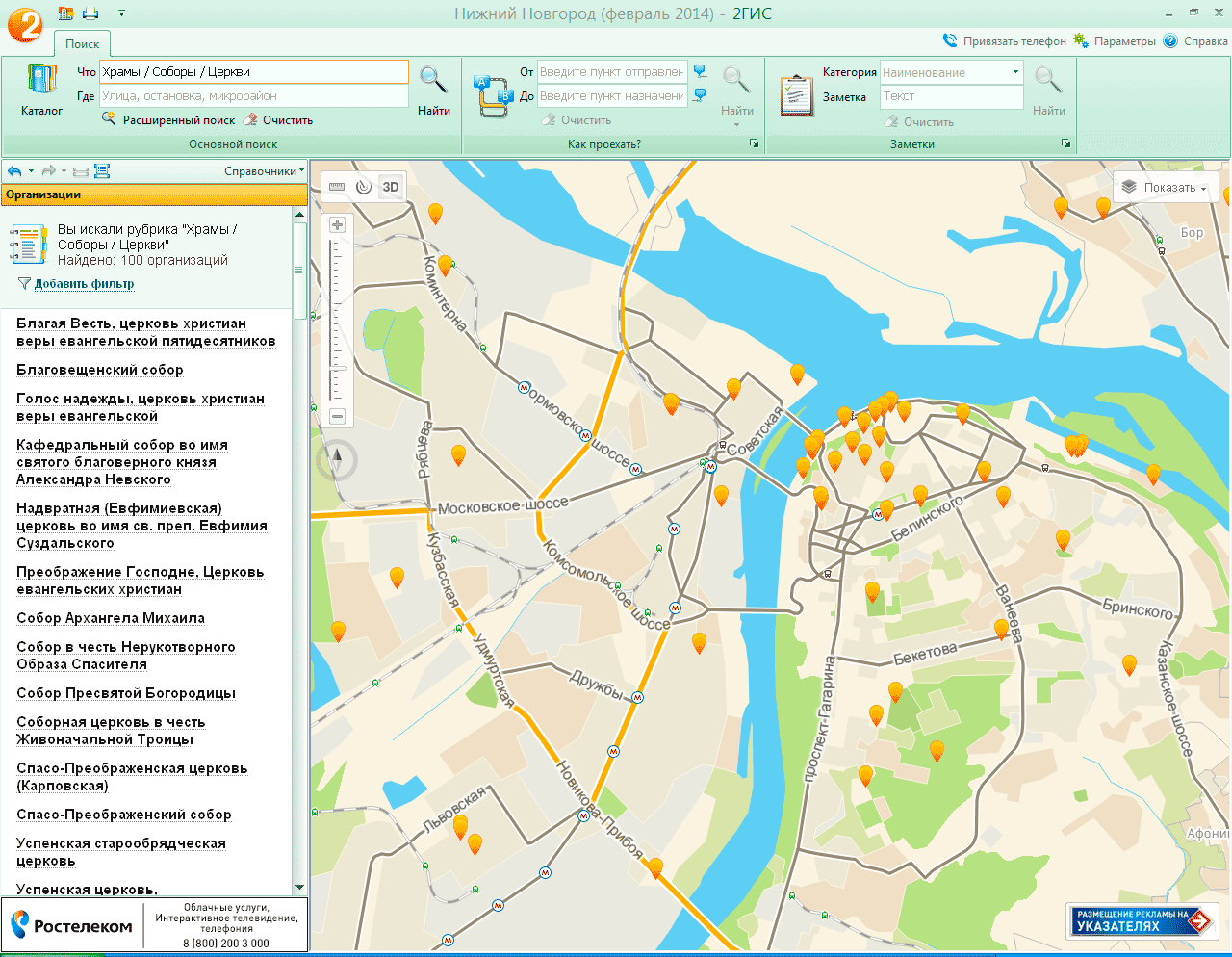Expand Заметки group options launcher
This screenshot has height=957, width=1232.
[x=1065, y=143]
